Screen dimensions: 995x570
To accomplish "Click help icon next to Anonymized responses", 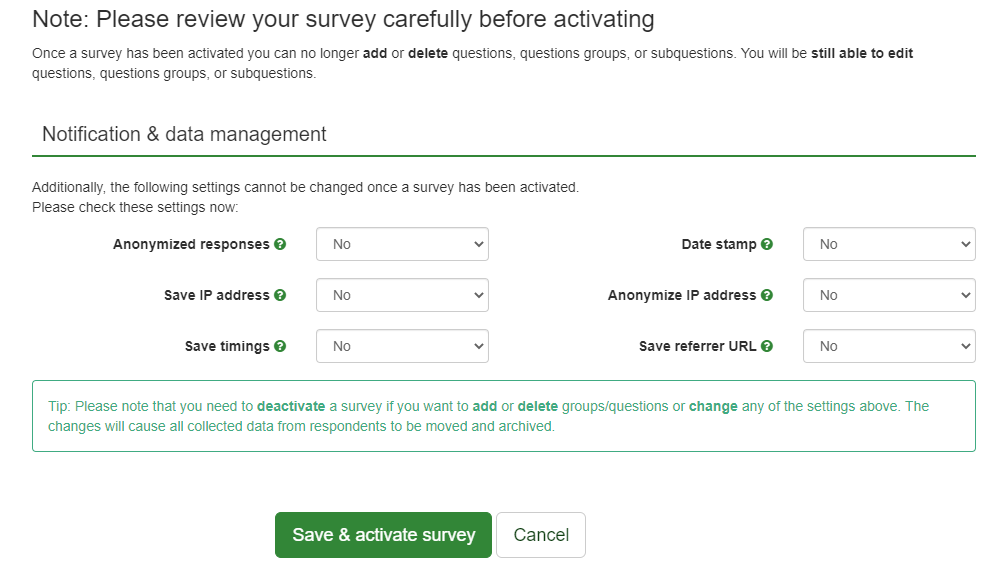I will click(x=280, y=244).
